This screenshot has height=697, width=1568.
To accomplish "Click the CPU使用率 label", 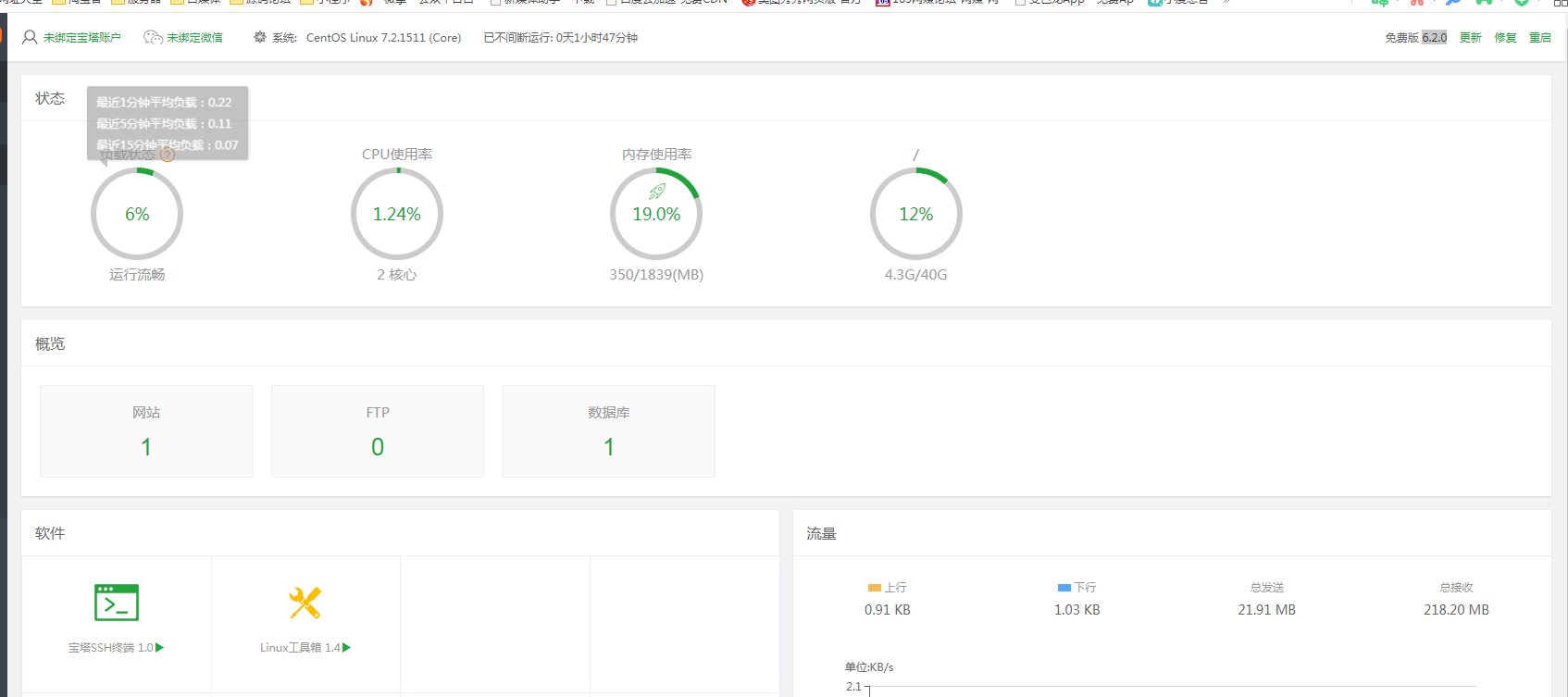I will point(397,155).
